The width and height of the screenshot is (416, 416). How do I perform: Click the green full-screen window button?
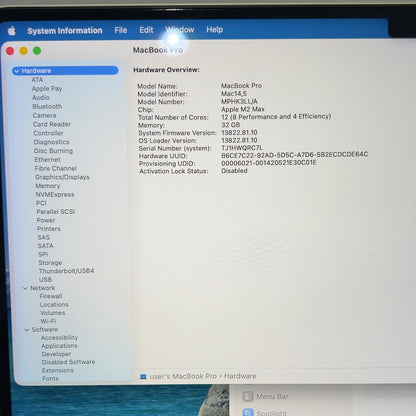coord(37,51)
